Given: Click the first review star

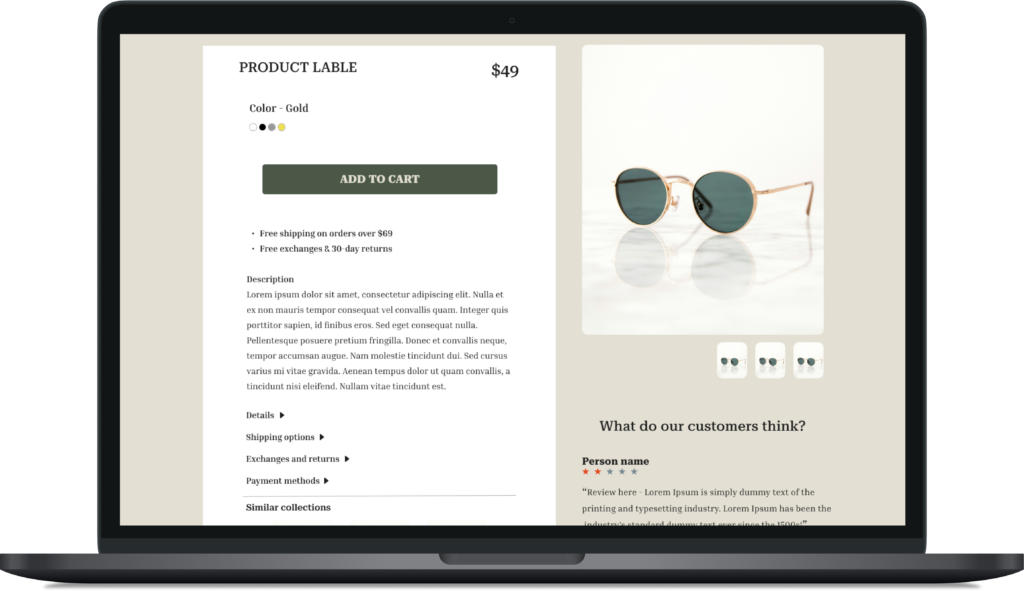Looking at the screenshot, I should tap(585, 471).
